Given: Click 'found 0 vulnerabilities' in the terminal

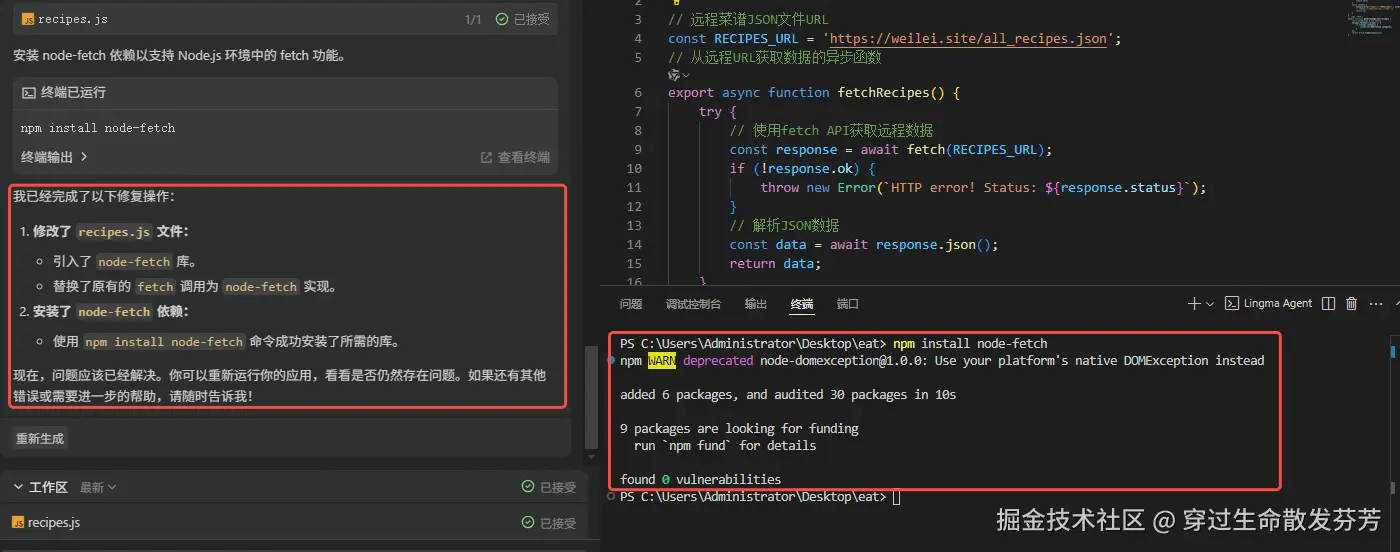Looking at the screenshot, I should [x=700, y=479].
